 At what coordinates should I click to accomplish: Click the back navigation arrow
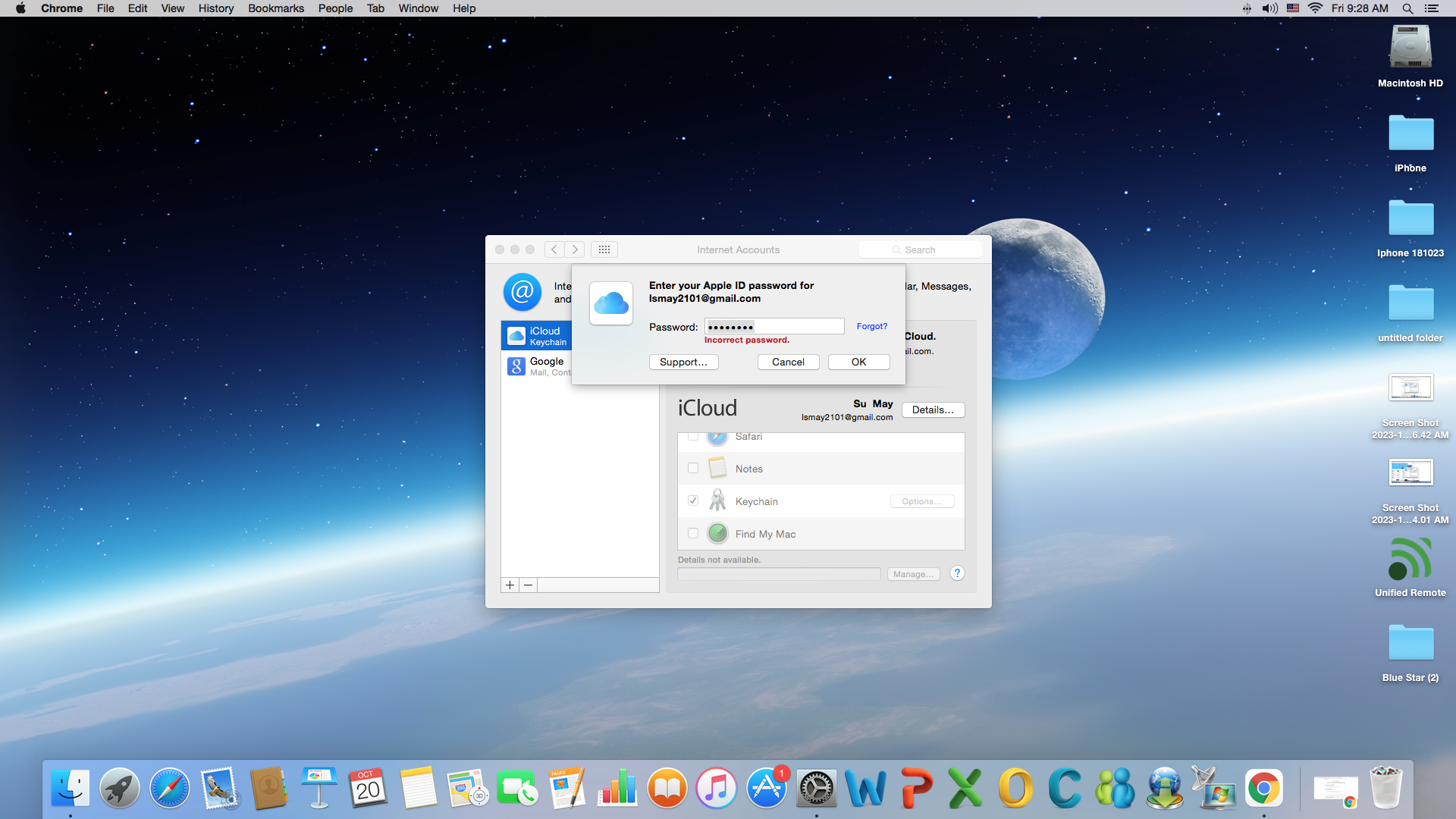(555, 249)
